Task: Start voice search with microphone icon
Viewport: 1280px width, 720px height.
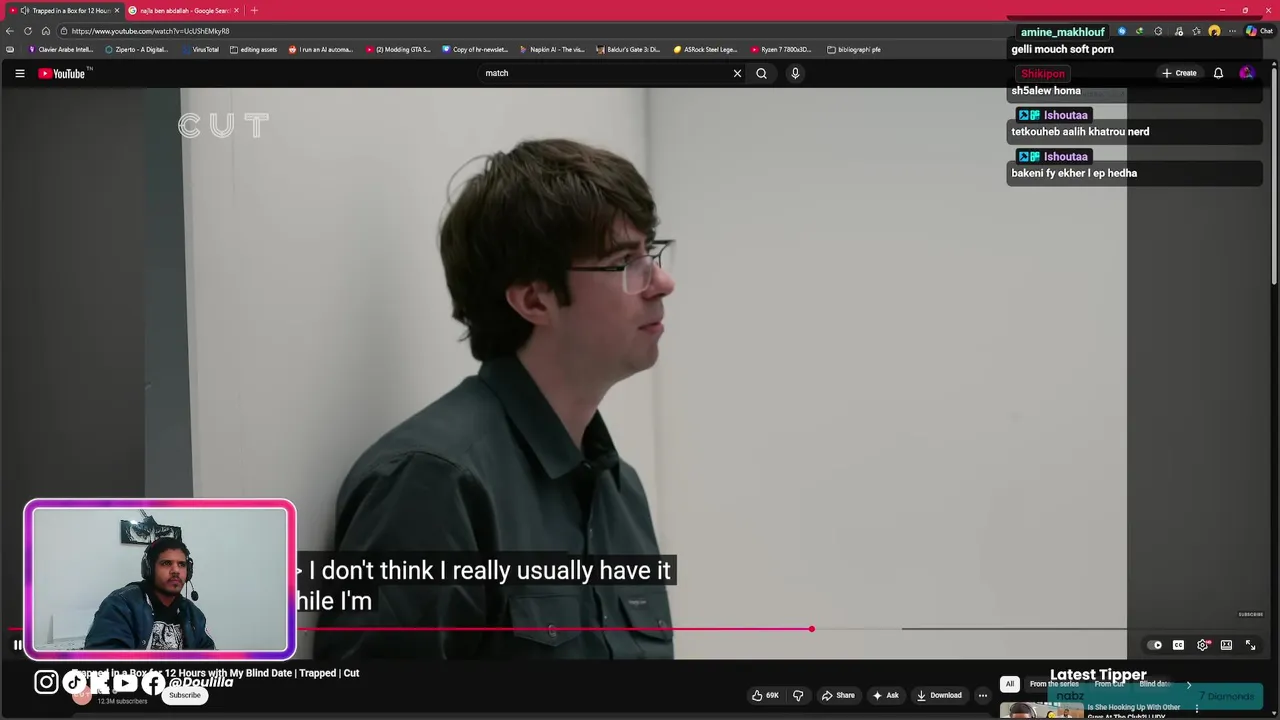Action: click(x=795, y=73)
